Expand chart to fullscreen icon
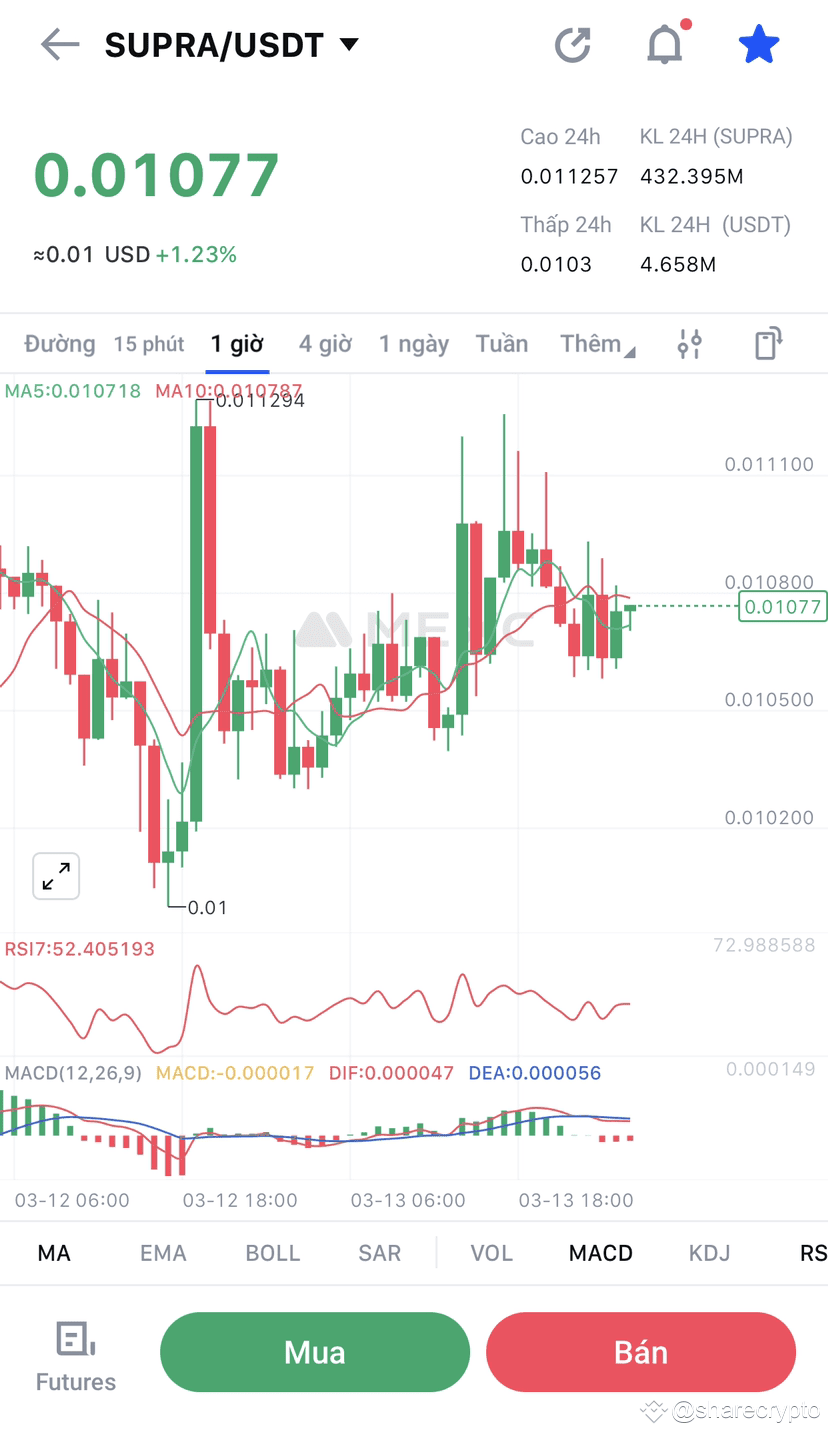The height and width of the screenshot is (1432, 828). pos(56,877)
